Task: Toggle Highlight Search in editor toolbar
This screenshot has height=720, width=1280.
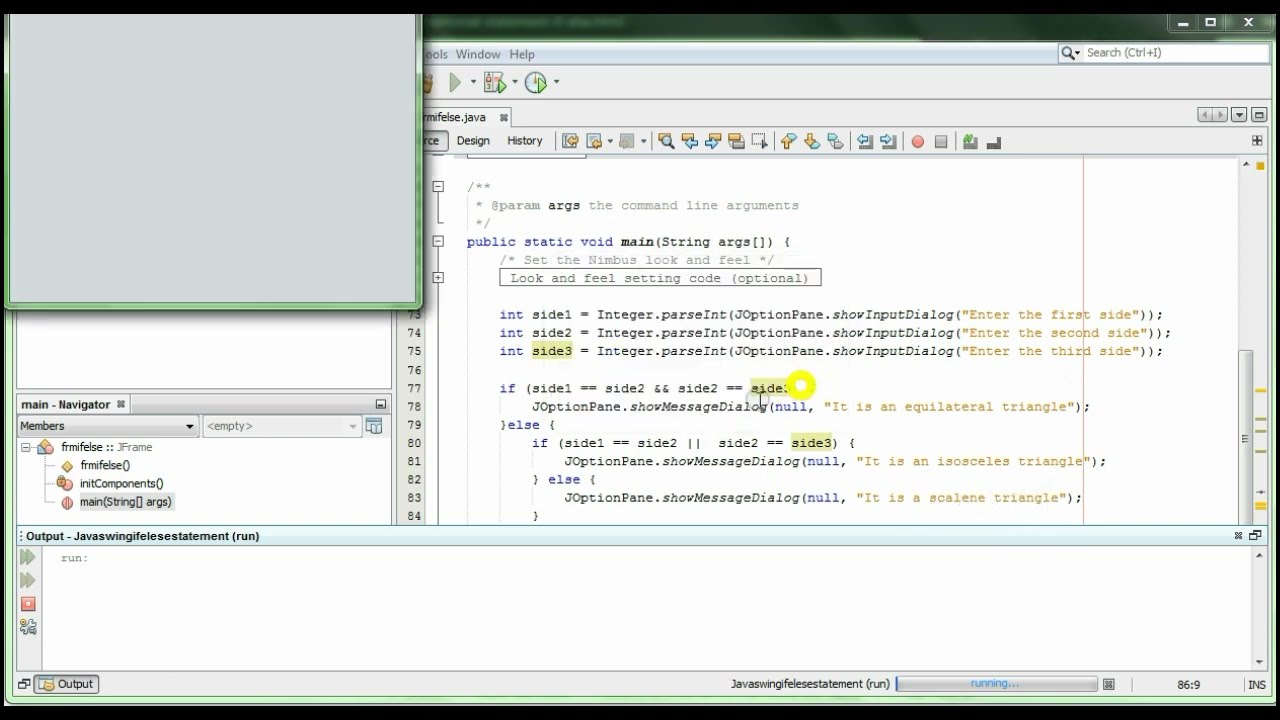Action: tap(736, 142)
